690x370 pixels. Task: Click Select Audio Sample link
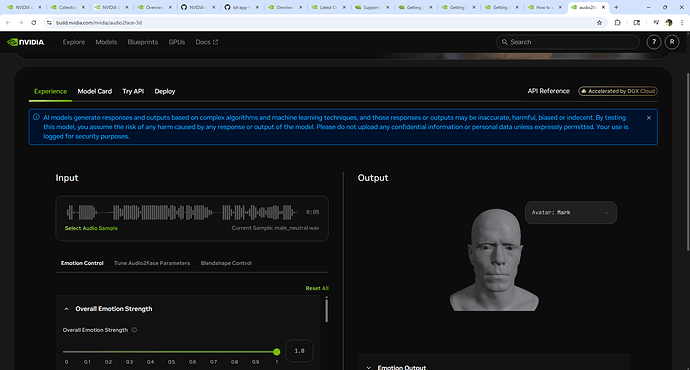click(x=91, y=228)
